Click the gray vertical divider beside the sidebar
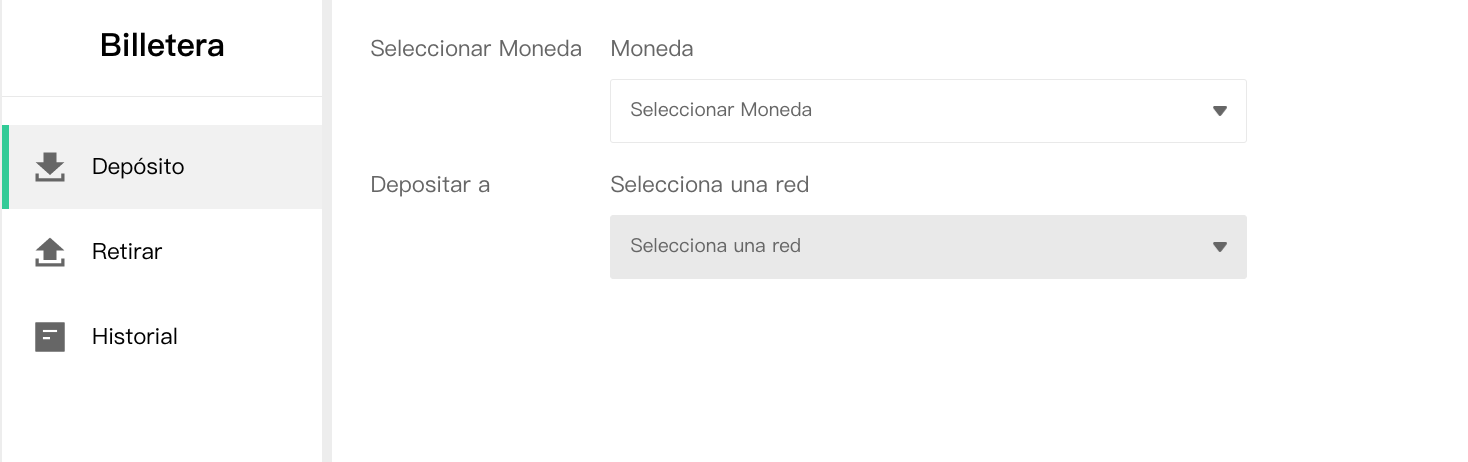This screenshot has width=1468, height=462. (327, 231)
